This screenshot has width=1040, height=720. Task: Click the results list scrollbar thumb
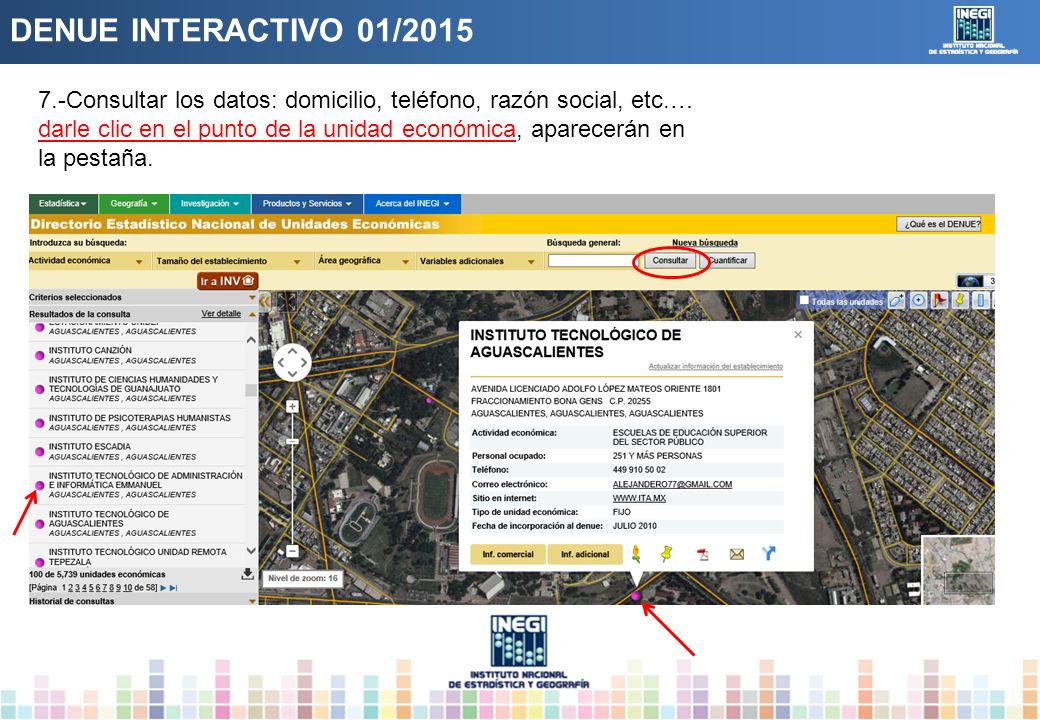coord(251,390)
